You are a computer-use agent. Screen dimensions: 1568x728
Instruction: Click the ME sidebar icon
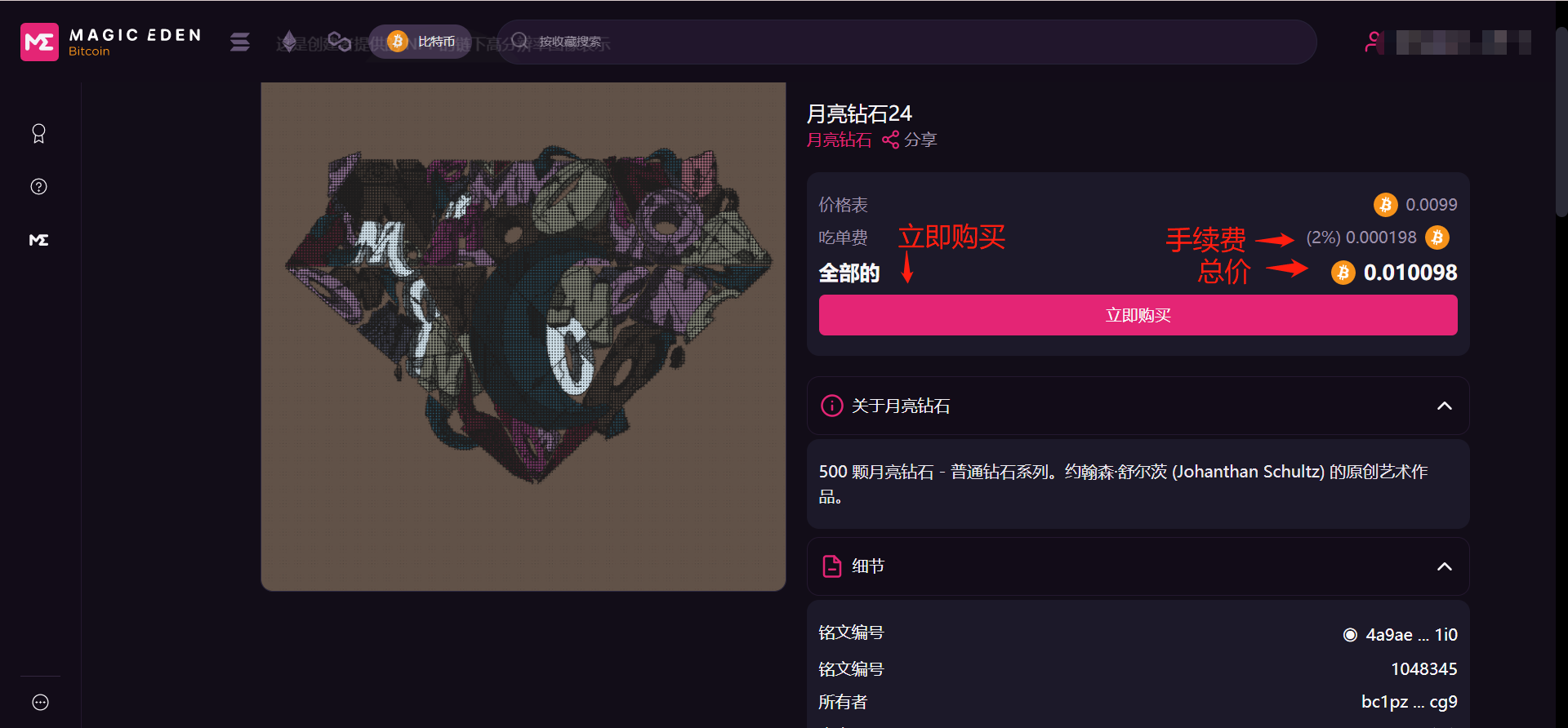38,240
